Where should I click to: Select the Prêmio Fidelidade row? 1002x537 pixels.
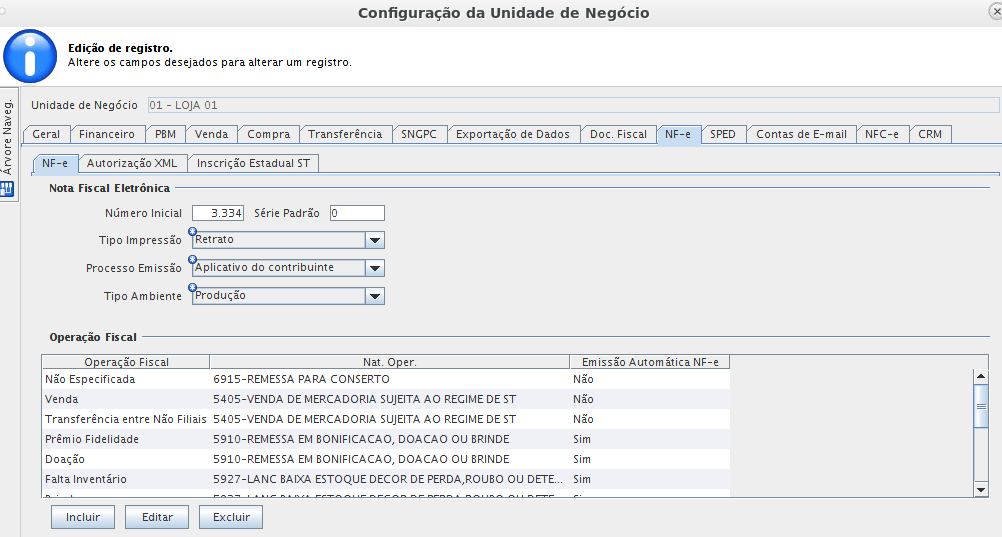click(386, 439)
